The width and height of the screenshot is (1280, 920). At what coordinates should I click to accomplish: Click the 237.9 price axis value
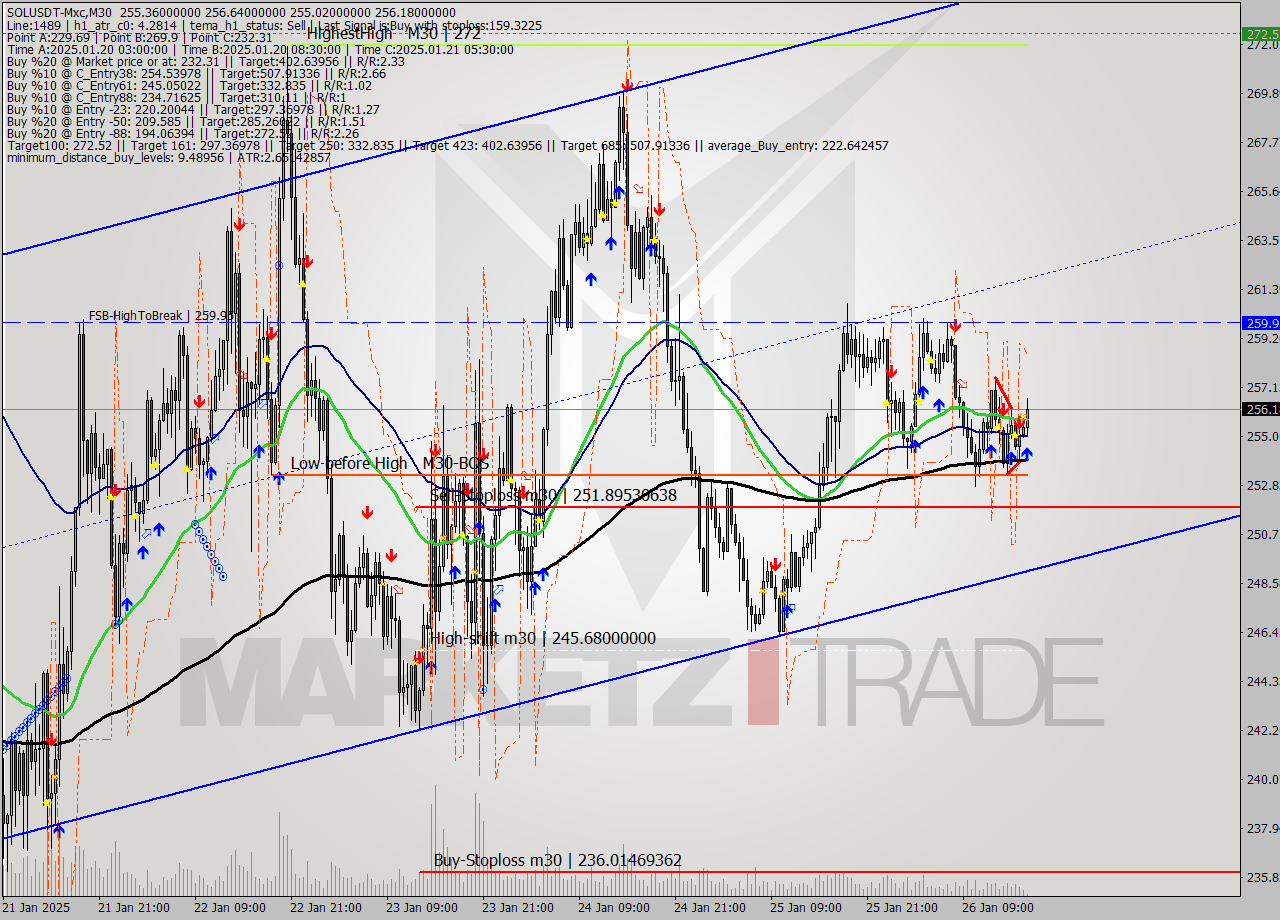coord(1261,829)
